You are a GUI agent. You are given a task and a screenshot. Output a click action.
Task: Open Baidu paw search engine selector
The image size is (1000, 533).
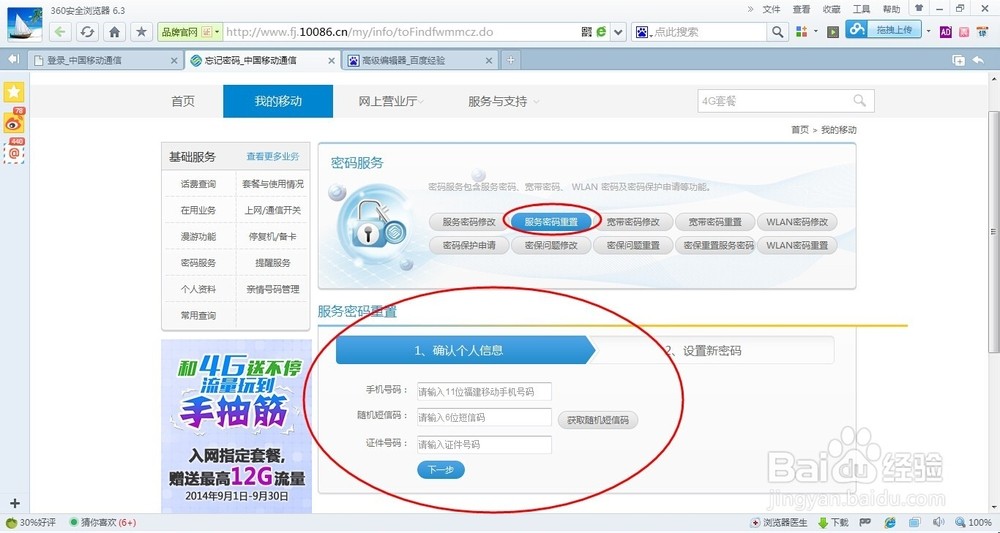[642, 32]
